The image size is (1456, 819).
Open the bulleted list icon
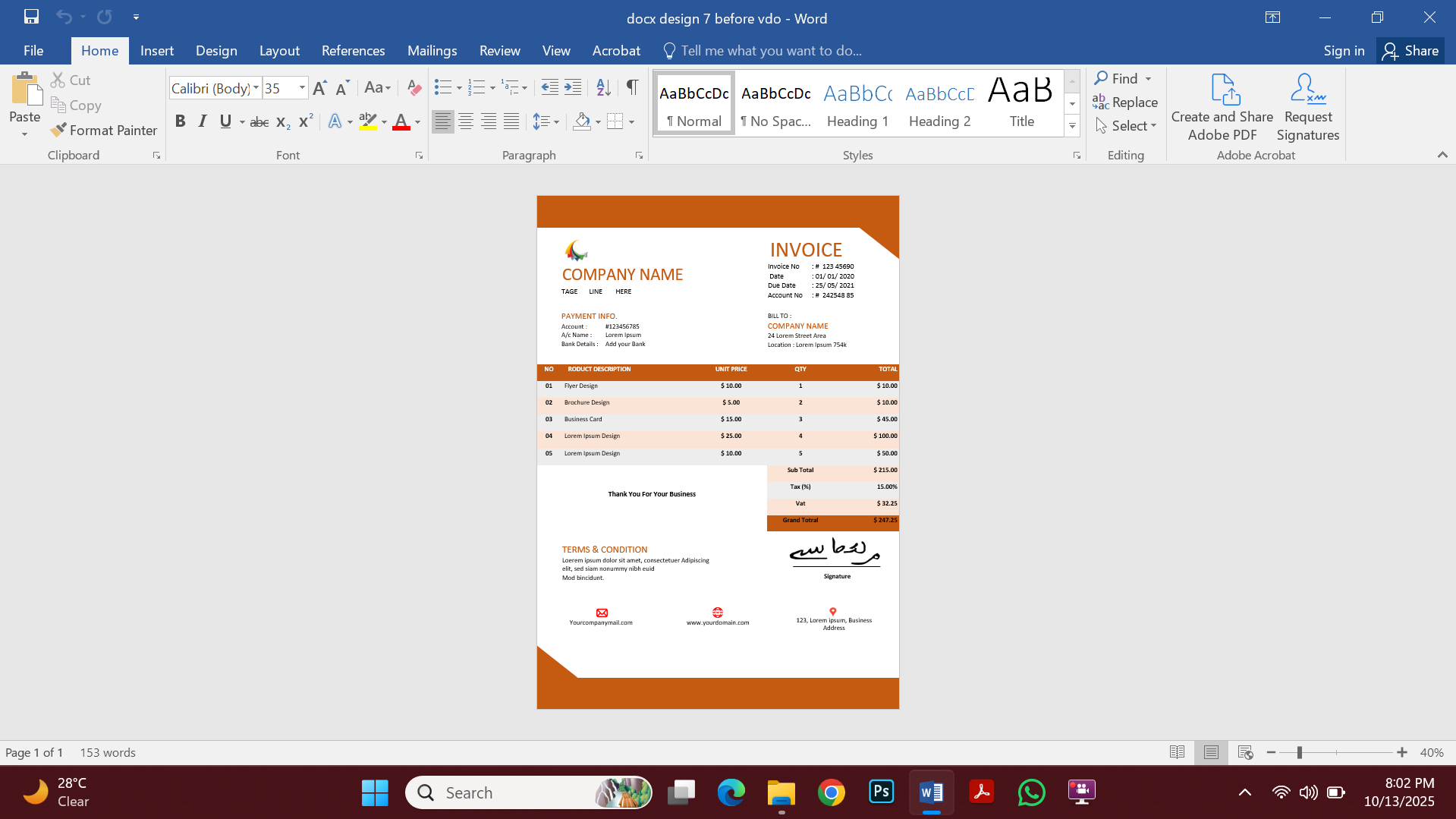444,87
